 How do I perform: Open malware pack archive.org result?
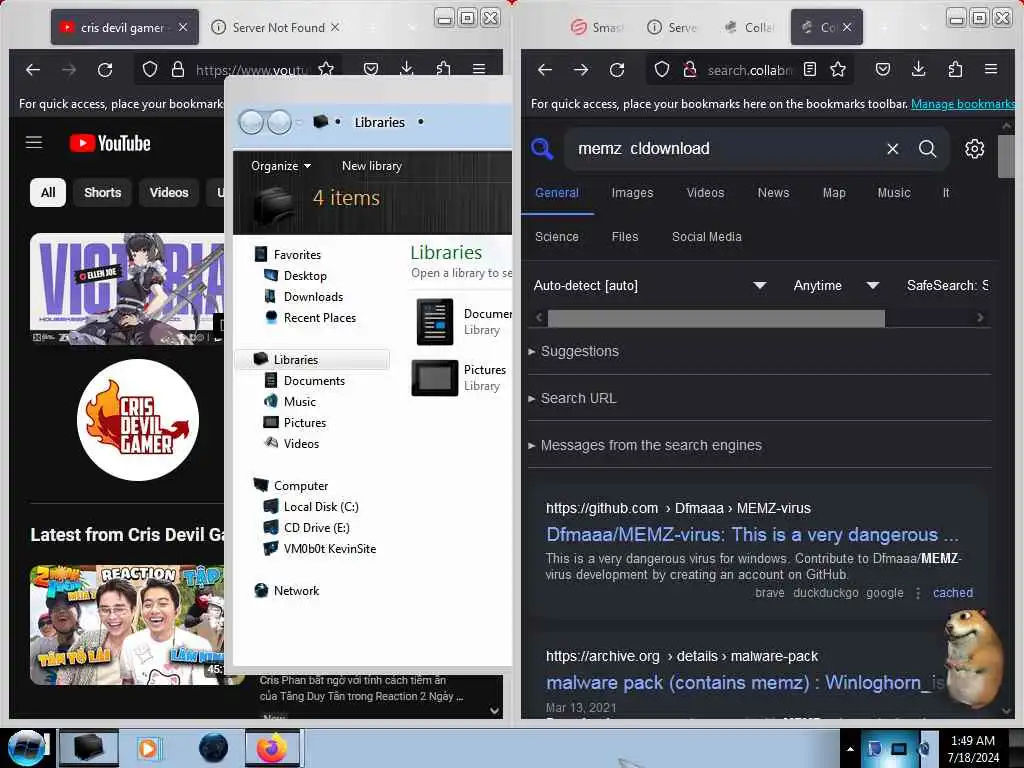click(744, 683)
